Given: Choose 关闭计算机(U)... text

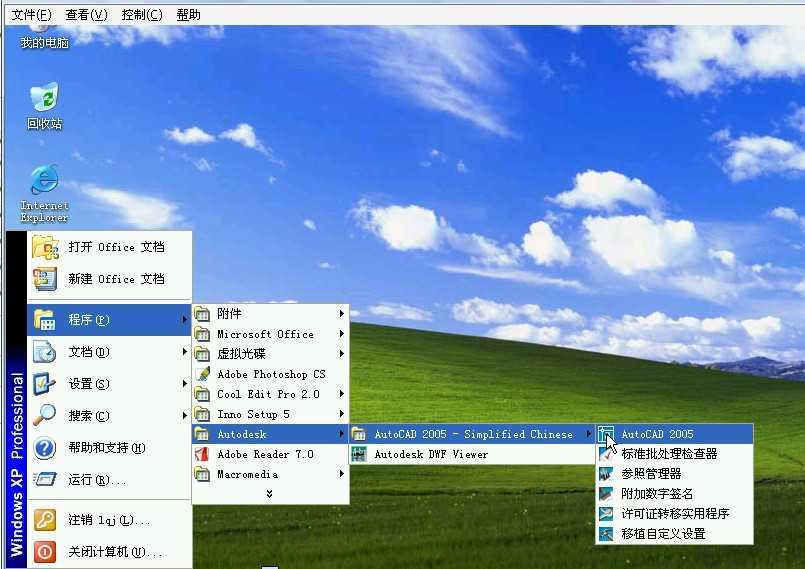Looking at the screenshot, I should (x=115, y=552).
